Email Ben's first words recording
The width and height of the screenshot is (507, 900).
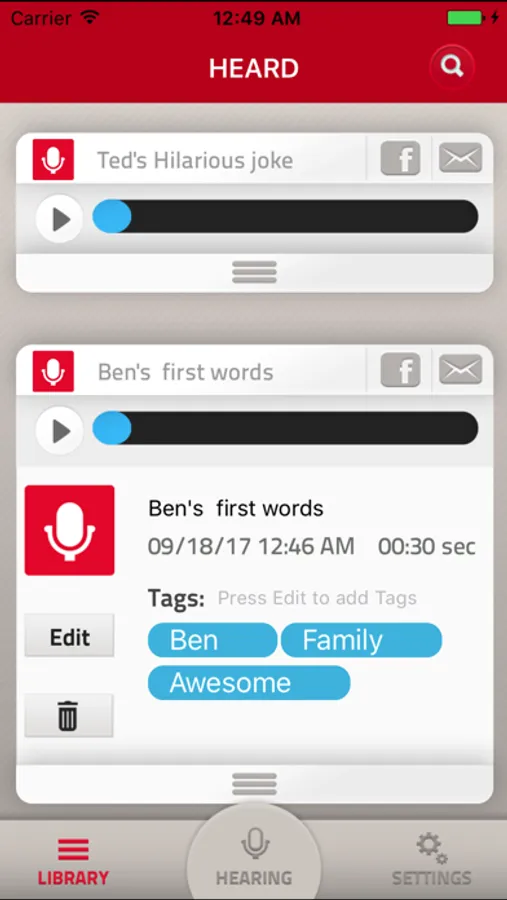460,369
